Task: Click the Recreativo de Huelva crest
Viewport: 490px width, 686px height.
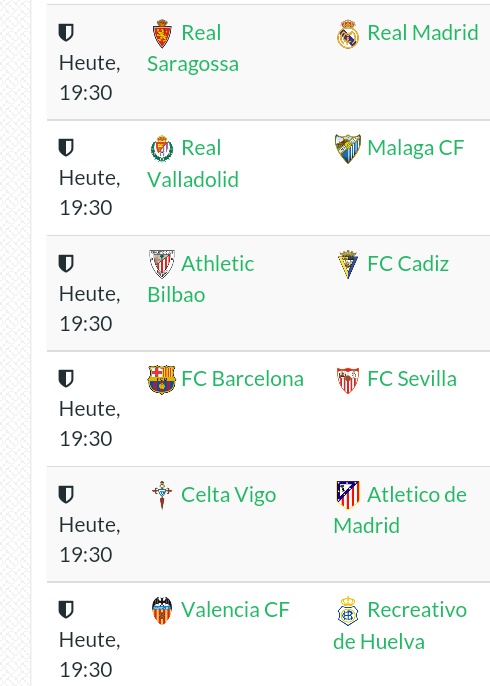Action: (348, 611)
